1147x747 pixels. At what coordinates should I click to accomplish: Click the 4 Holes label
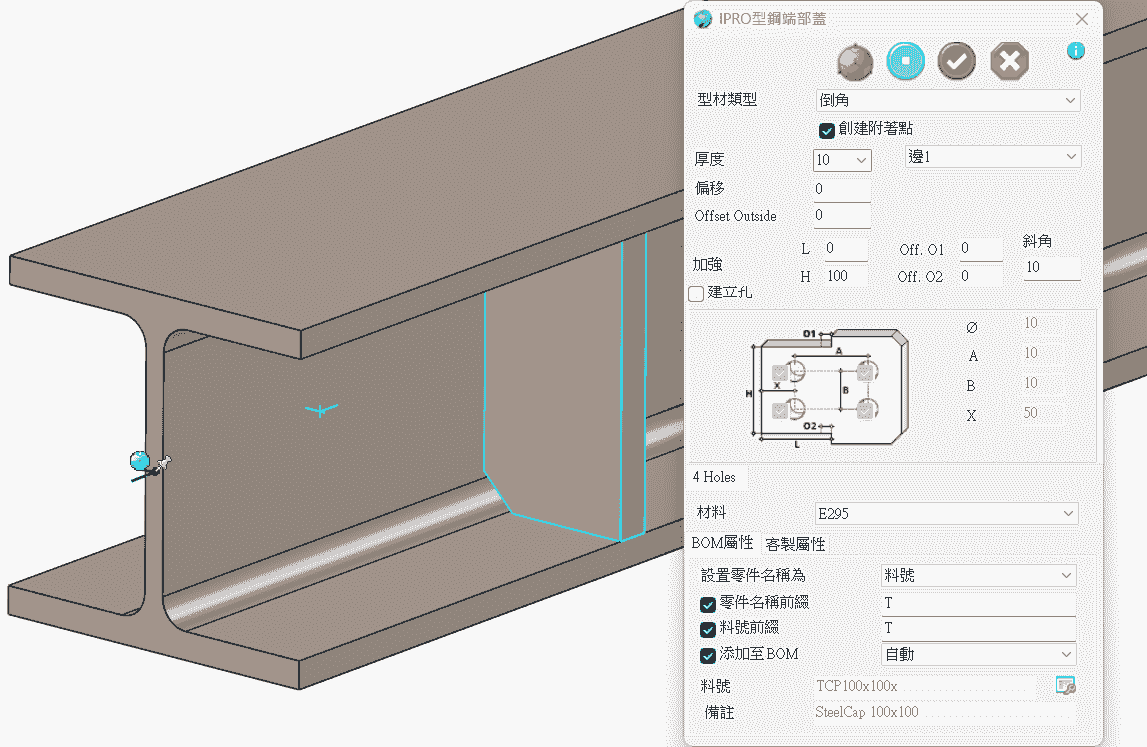pyautogui.click(x=714, y=477)
